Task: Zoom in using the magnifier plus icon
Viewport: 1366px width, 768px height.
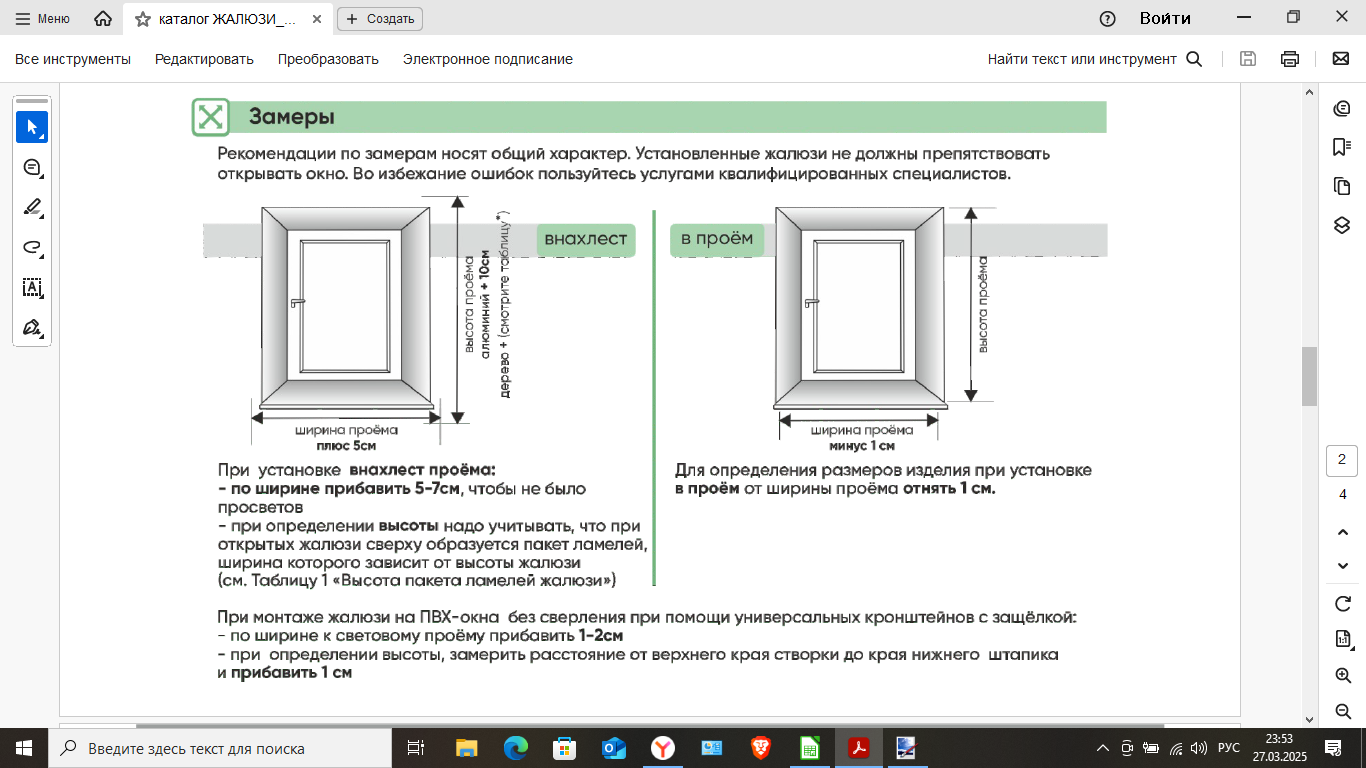Action: tap(1343, 675)
